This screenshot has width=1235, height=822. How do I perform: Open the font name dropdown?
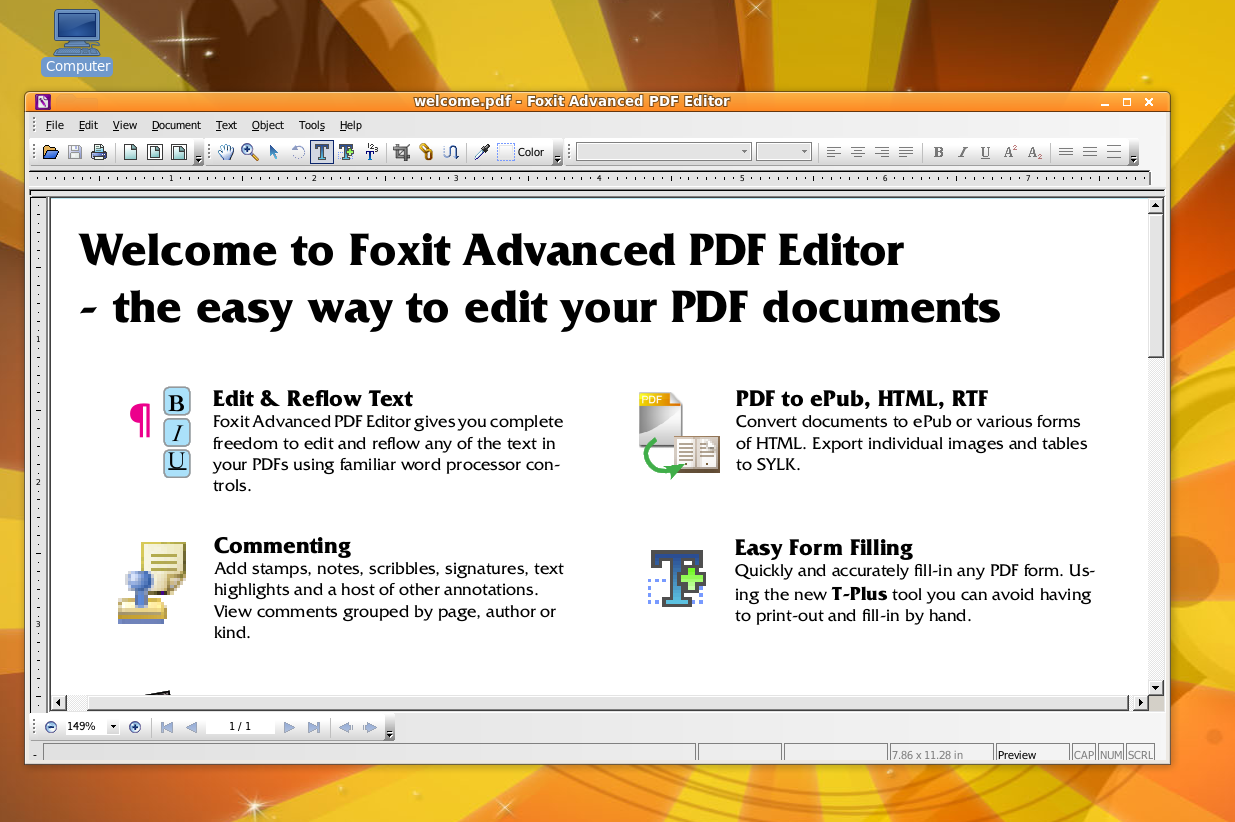point(744,152)
